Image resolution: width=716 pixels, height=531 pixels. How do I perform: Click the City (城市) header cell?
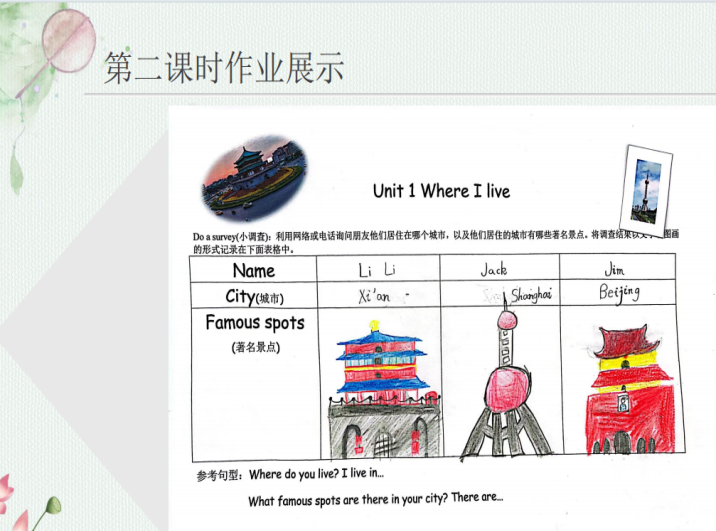pyautogui.click(x=253, y=296)
